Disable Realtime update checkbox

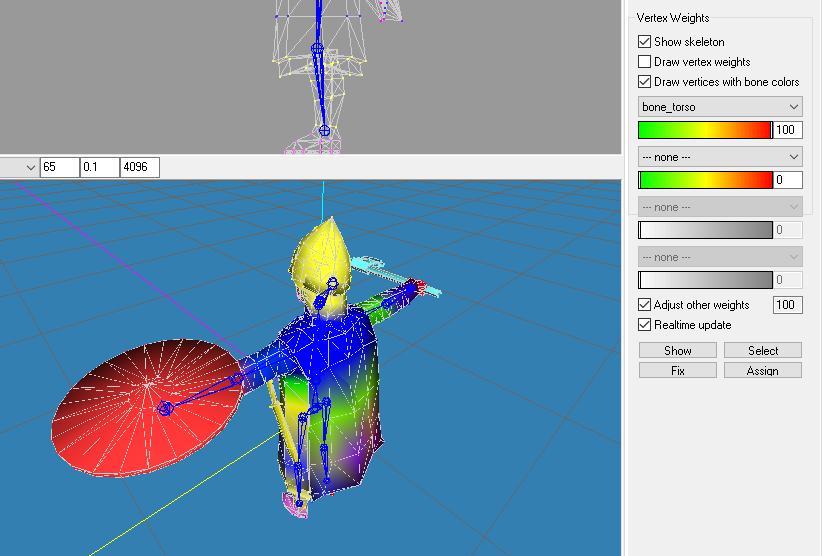point(644,324)
